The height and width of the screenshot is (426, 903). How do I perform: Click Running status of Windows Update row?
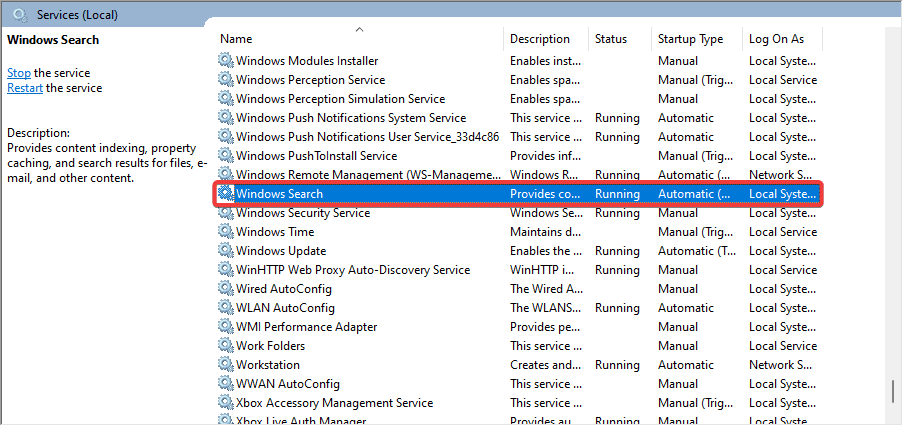coord(617,250)
